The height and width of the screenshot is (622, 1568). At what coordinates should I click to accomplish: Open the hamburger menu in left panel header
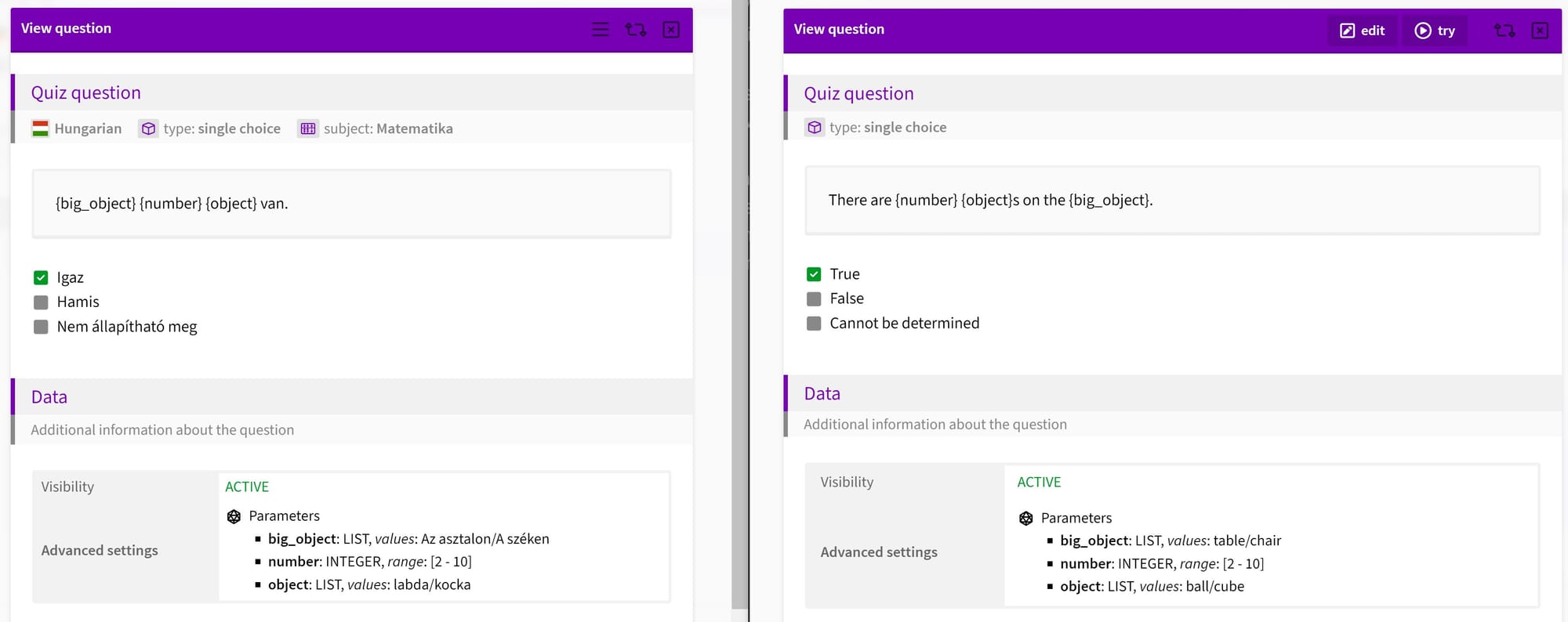point(601,30)
